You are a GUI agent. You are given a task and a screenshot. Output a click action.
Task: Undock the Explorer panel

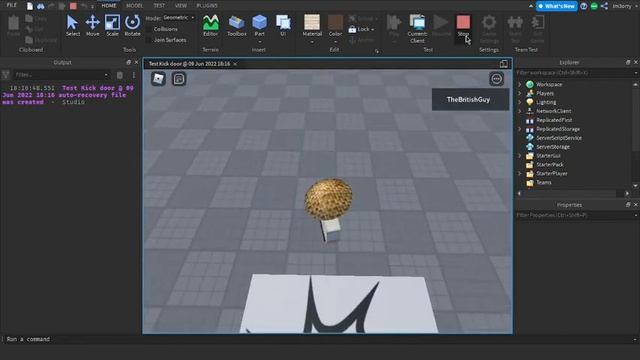628,62
